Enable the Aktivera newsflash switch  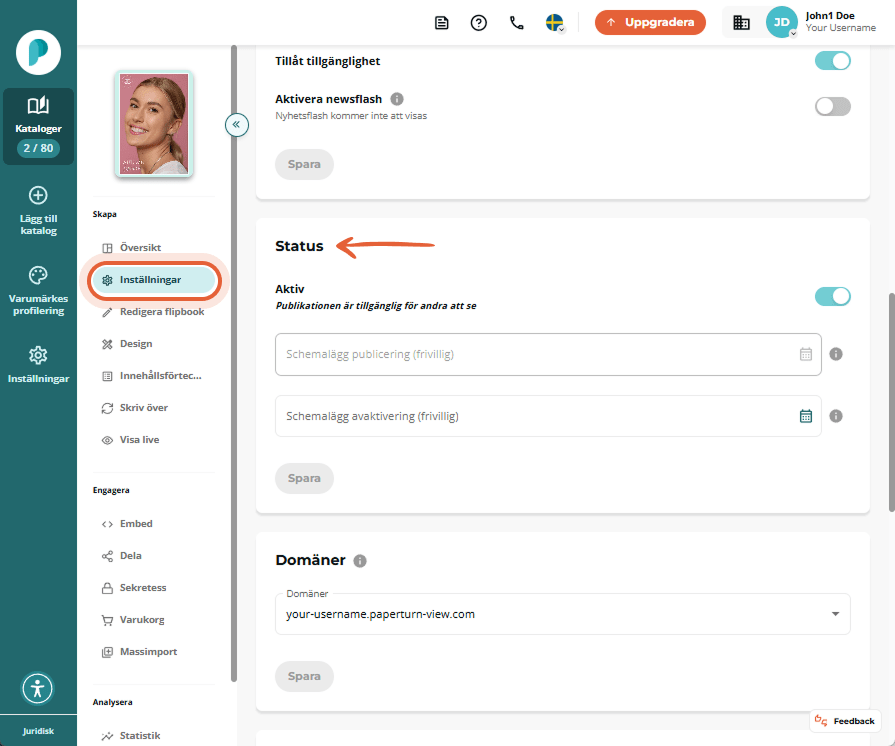click(832, 106)
